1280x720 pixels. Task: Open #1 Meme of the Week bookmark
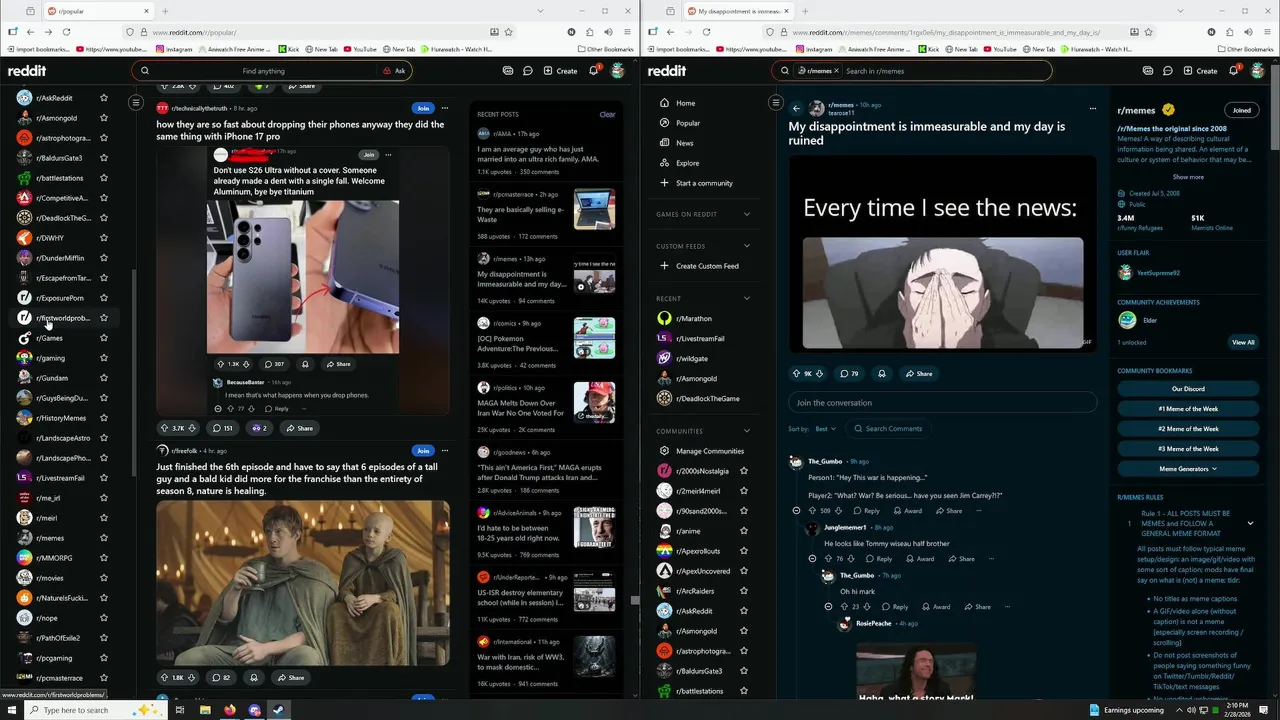coord(1188,409)
